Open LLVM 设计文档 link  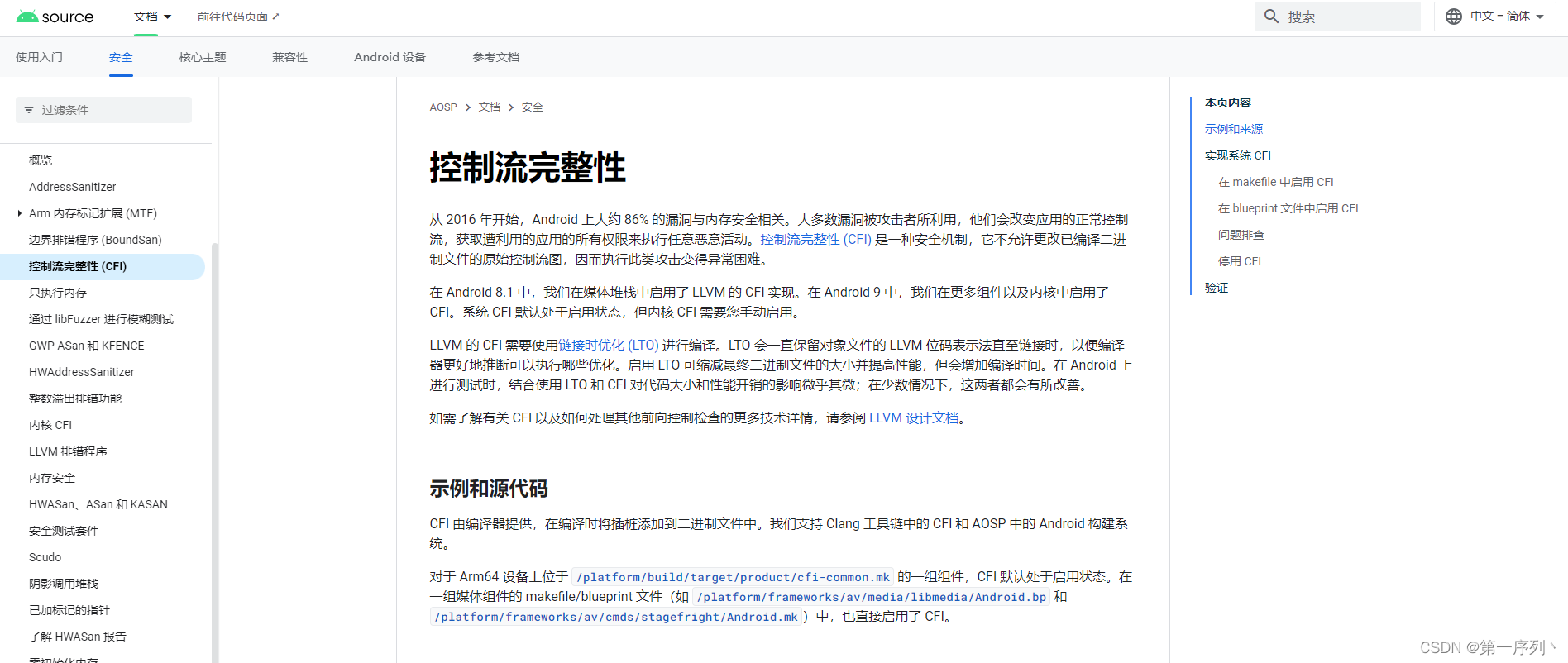point(914,418)
